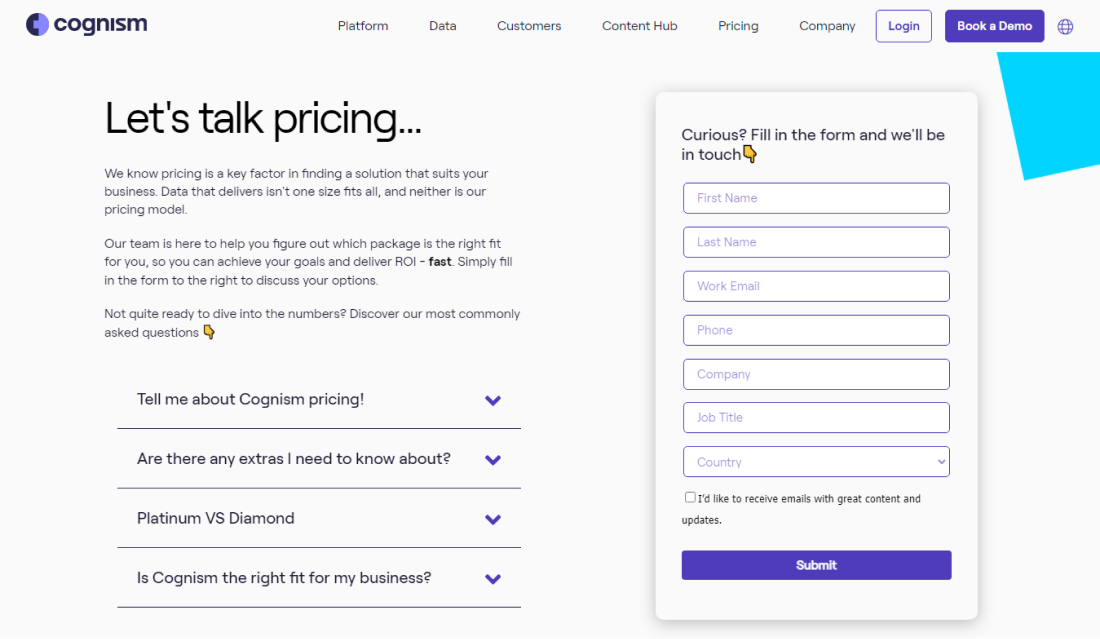Open the language globe icon

pyautogui.click(x=1064, y=26)
